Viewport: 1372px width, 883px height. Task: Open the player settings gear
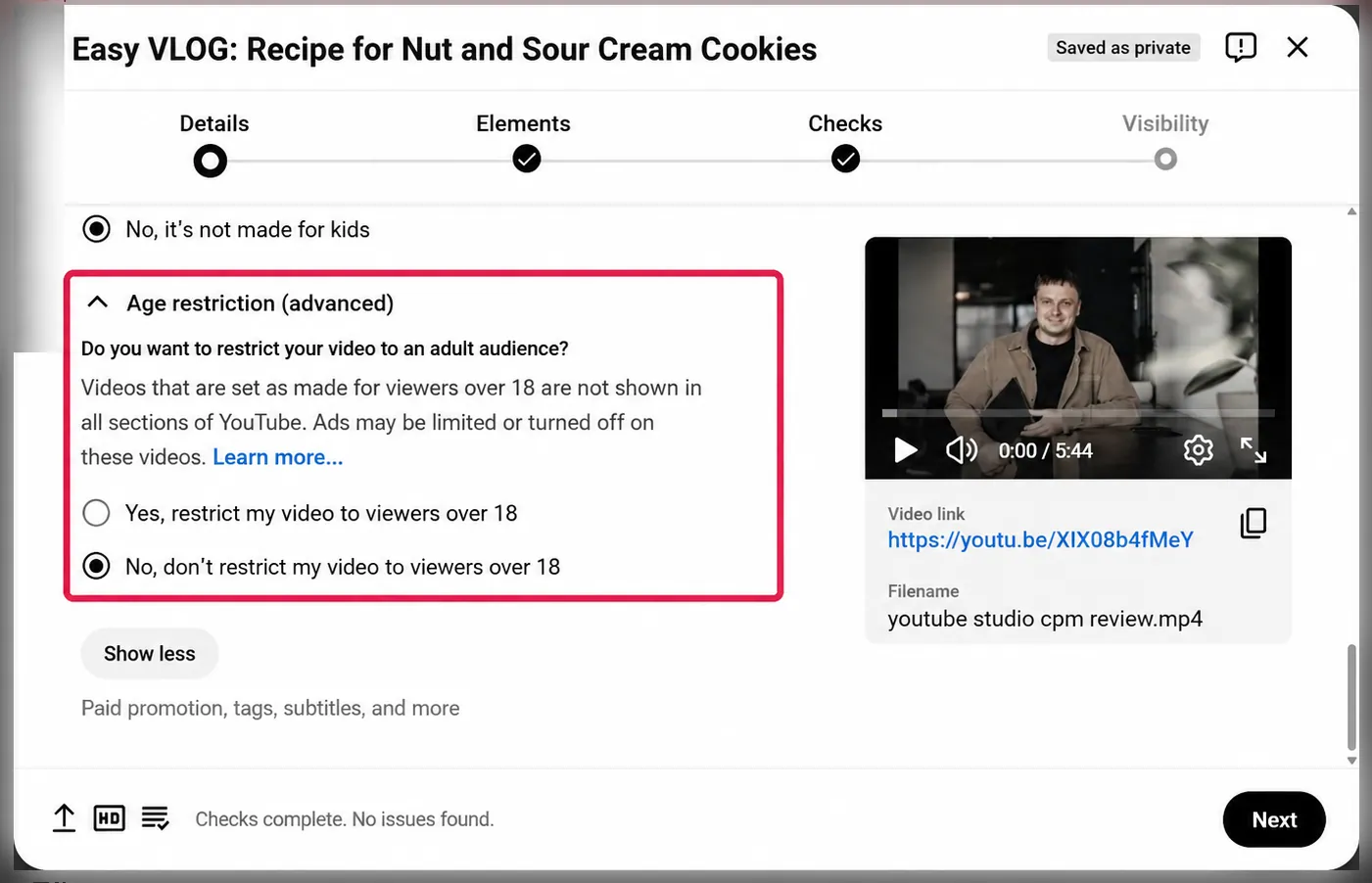click(x=1198, y=450)
